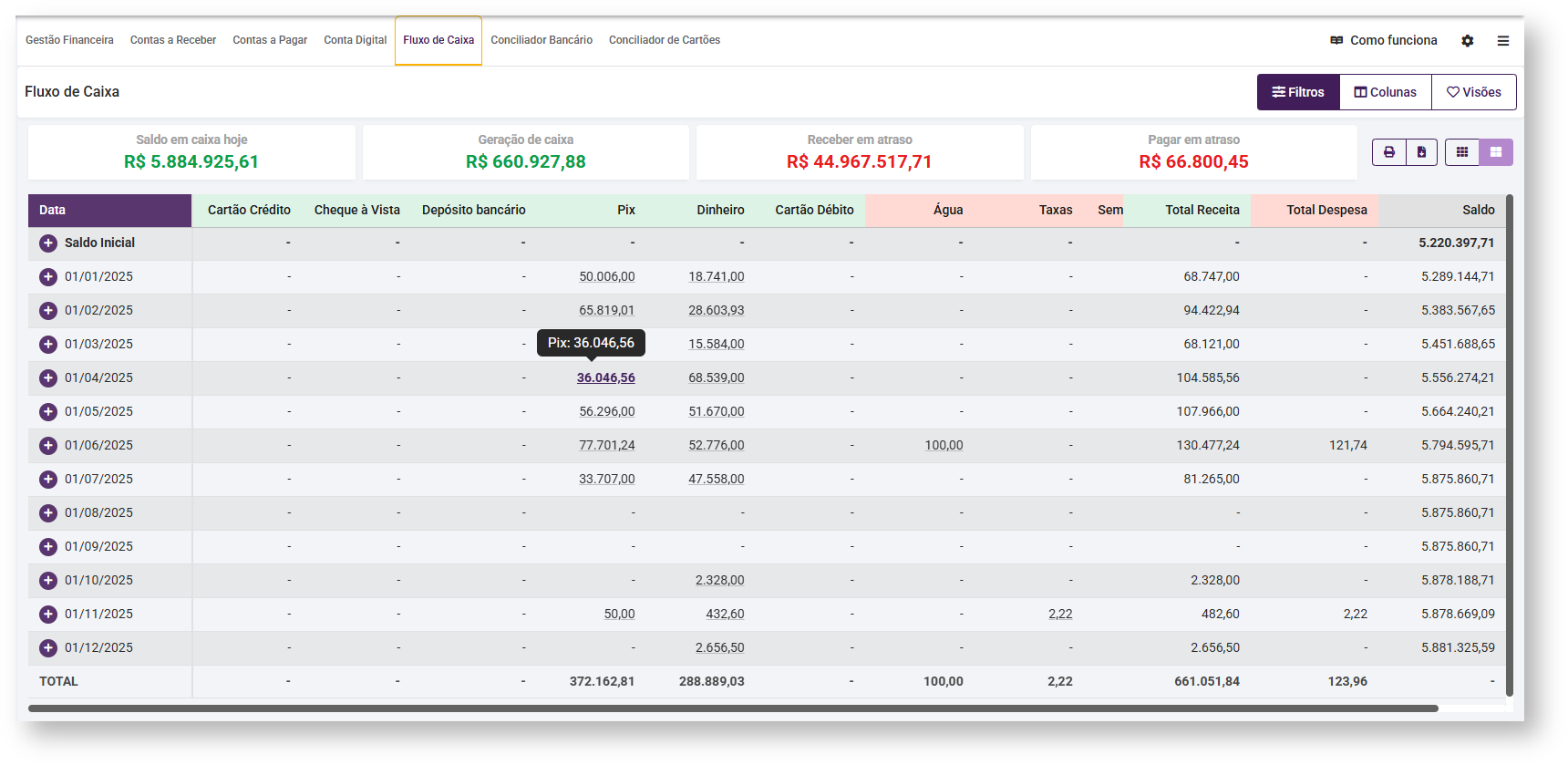Click the horizontal table scrollbar
Viewport: 1568px width, 765px height.
[x=733, y=708]
